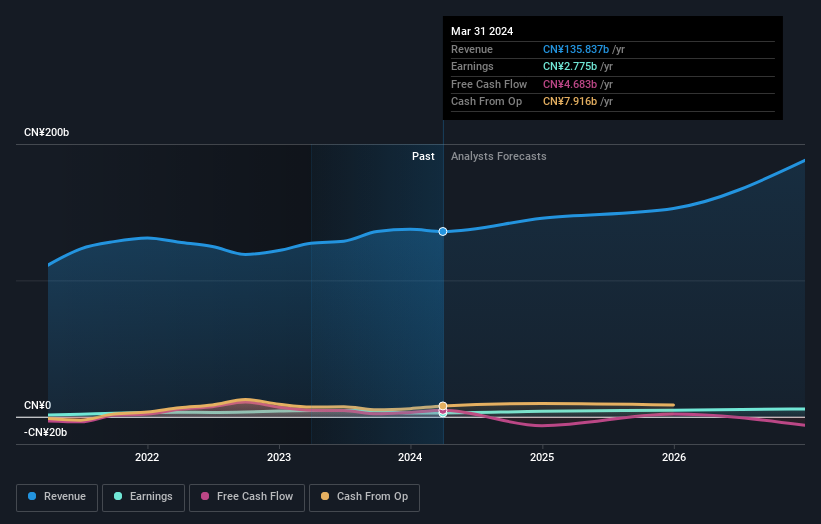Click the orange Cash From Op legend dot
The image size is (821, 524).
pyautogui.click(x=325, y=496)
